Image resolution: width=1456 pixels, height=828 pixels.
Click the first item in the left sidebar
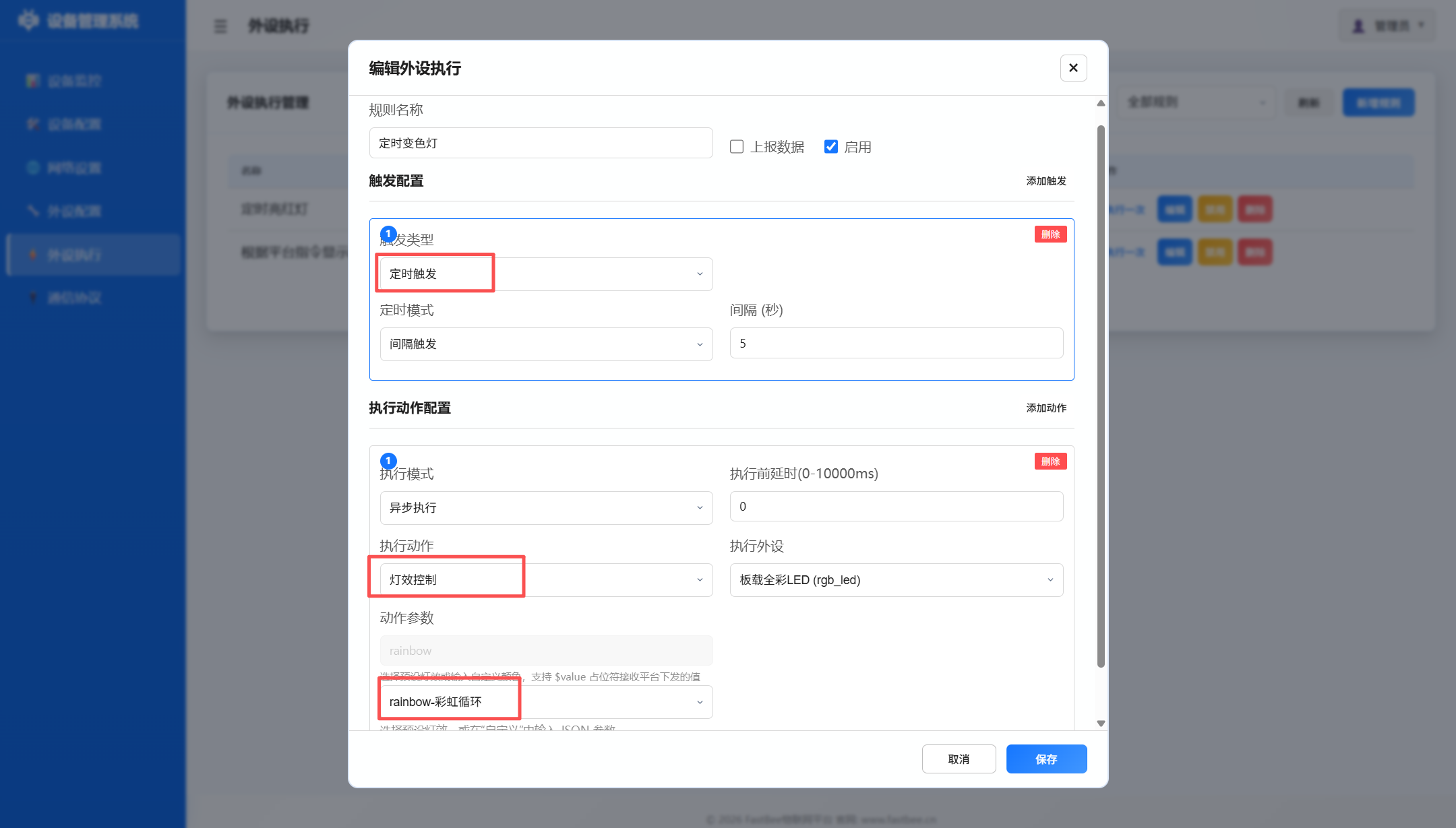[x=93, y=82]
